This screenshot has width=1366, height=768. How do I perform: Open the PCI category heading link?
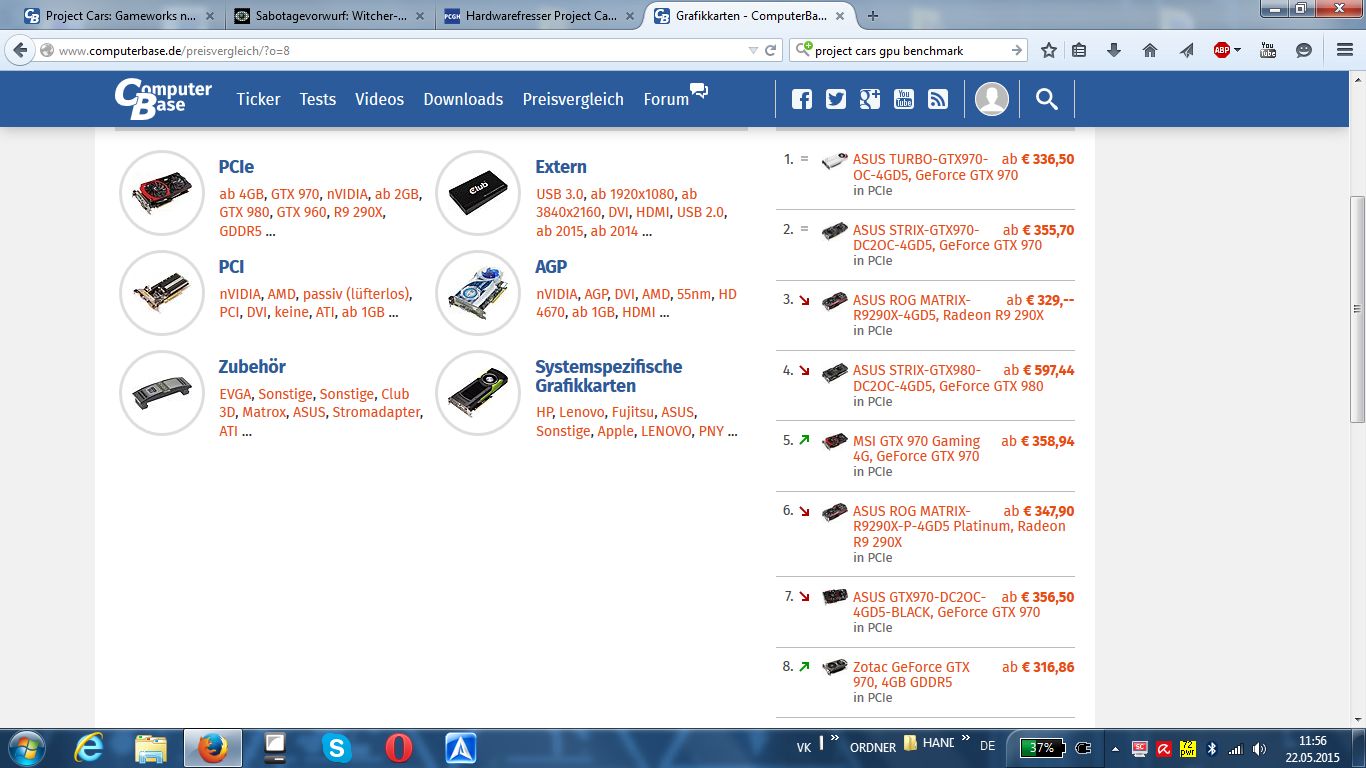click(x=232, y=267)
